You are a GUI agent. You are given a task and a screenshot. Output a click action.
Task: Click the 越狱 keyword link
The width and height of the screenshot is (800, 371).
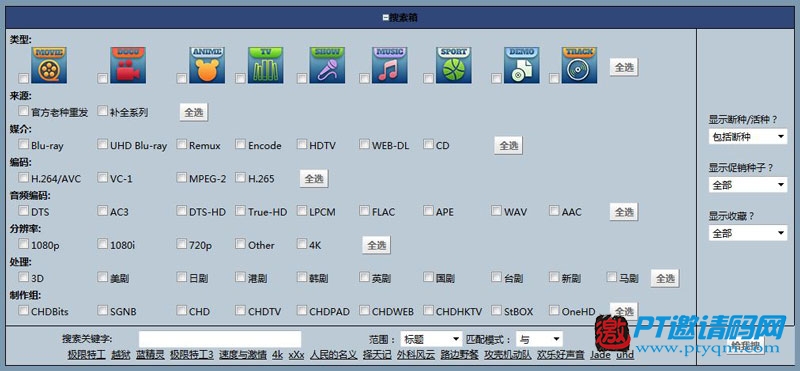(121, 355)
